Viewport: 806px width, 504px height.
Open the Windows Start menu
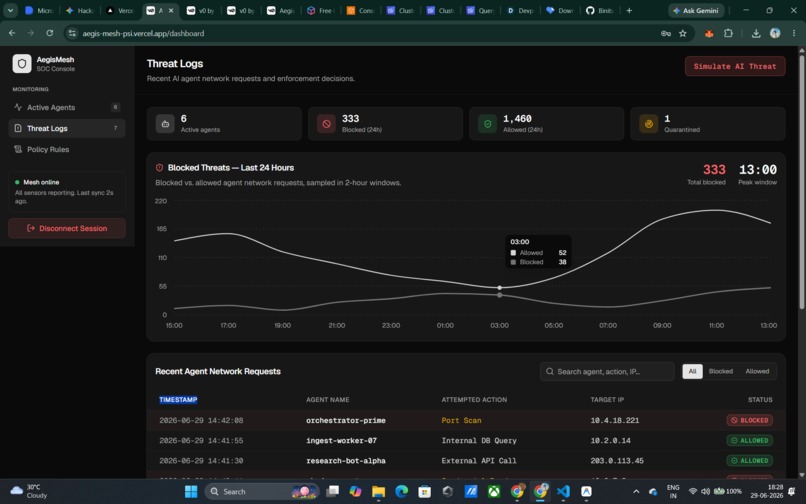[x=191, y=492]
